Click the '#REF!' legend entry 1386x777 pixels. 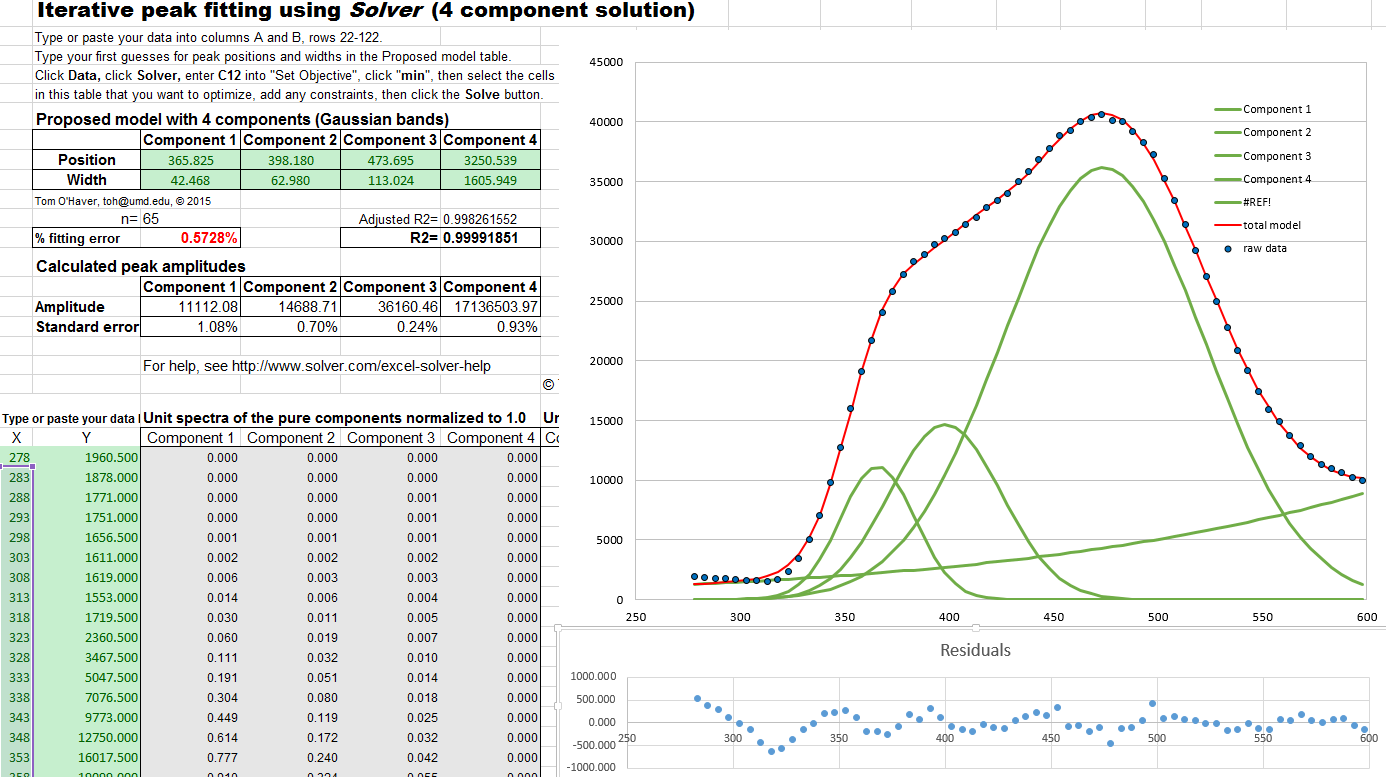click(1259, 203)
